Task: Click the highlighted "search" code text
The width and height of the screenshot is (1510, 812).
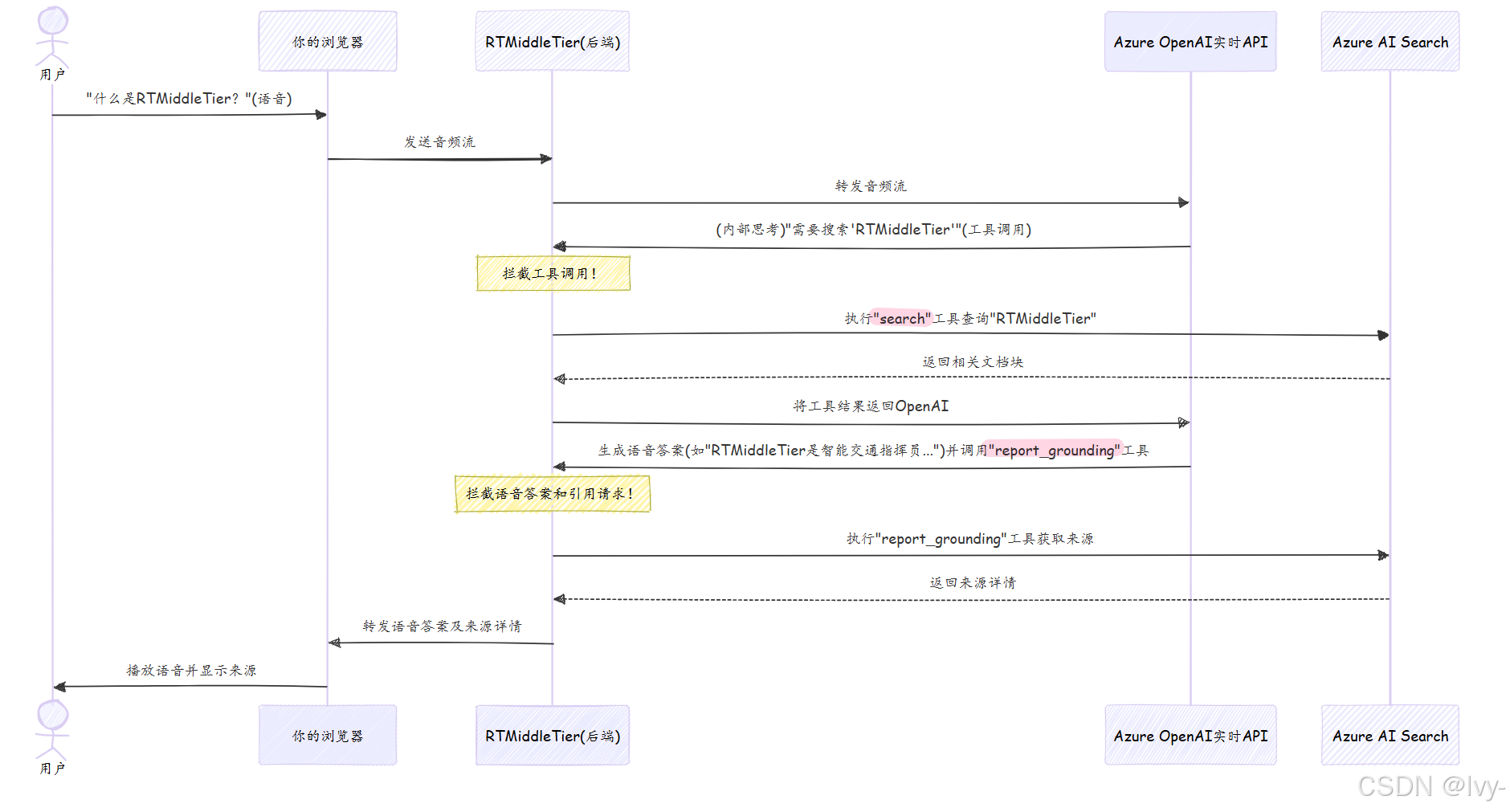Action: 902,319
